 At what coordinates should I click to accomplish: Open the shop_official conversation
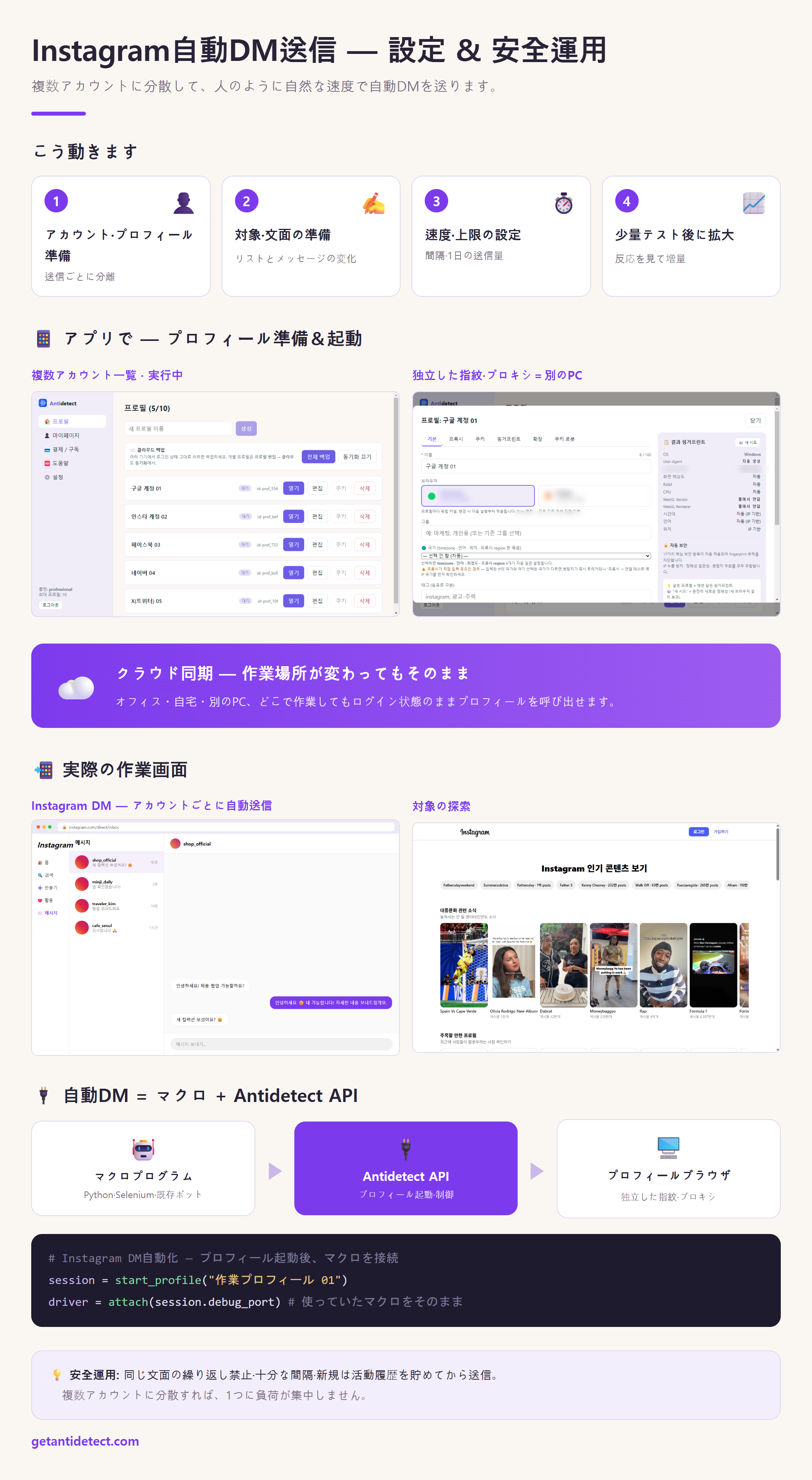coord(117,862)
